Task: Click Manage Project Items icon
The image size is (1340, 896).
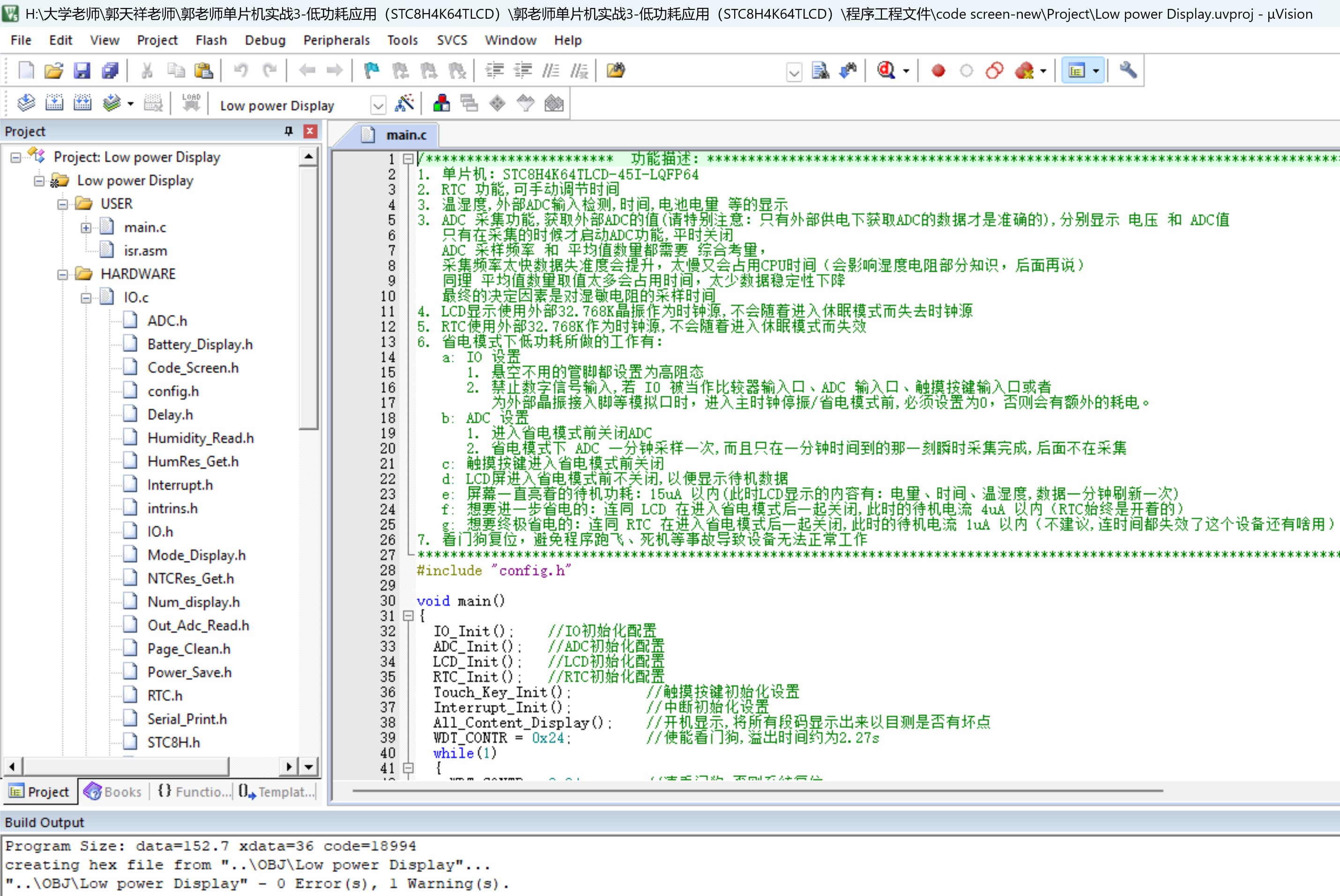Action: point(441,104)
